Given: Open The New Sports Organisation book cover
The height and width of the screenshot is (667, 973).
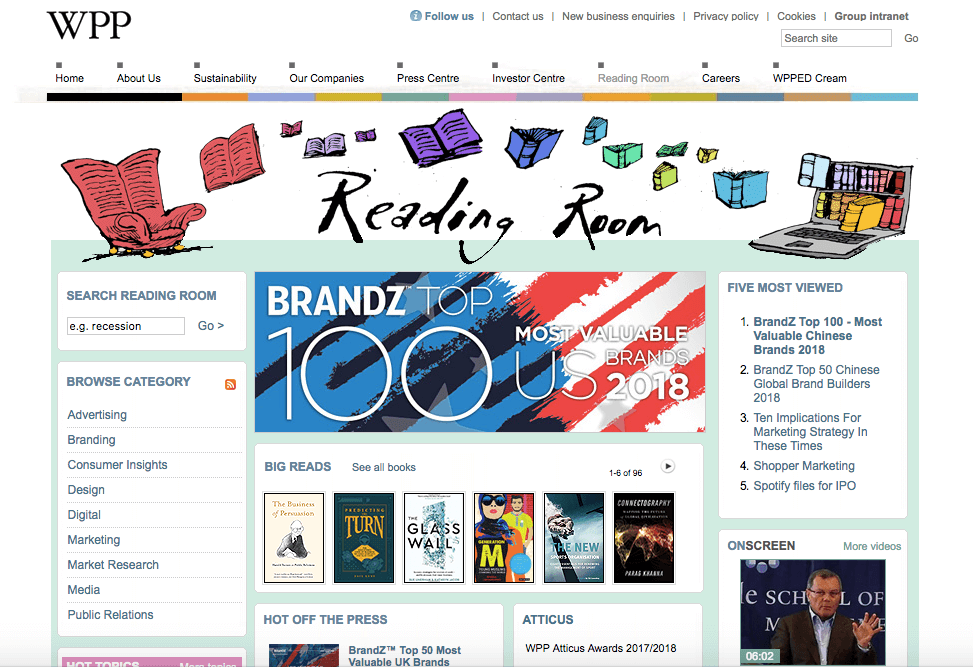Looking at the screenshot, I should [x=574, y=538].
